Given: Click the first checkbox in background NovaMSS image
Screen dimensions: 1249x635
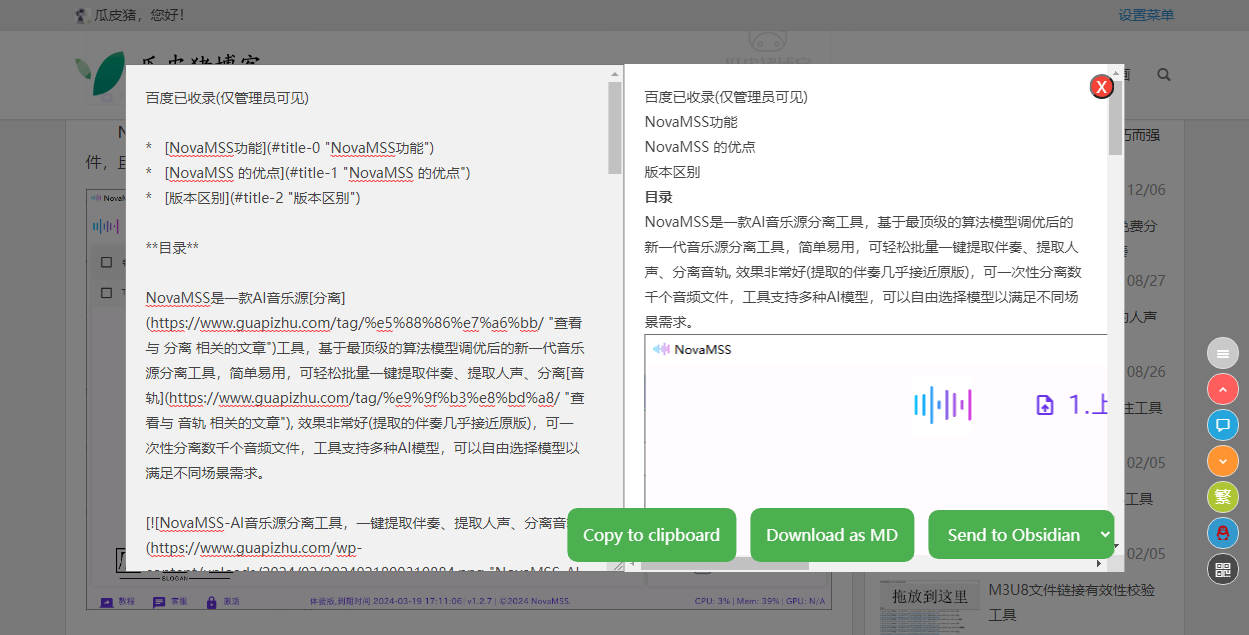Looking at the screenshot, I should (106, 262).
